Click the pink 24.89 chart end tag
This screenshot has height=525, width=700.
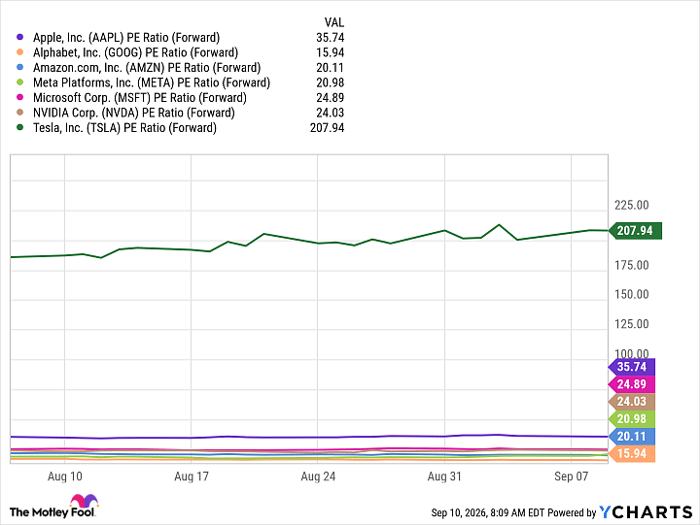632,384
